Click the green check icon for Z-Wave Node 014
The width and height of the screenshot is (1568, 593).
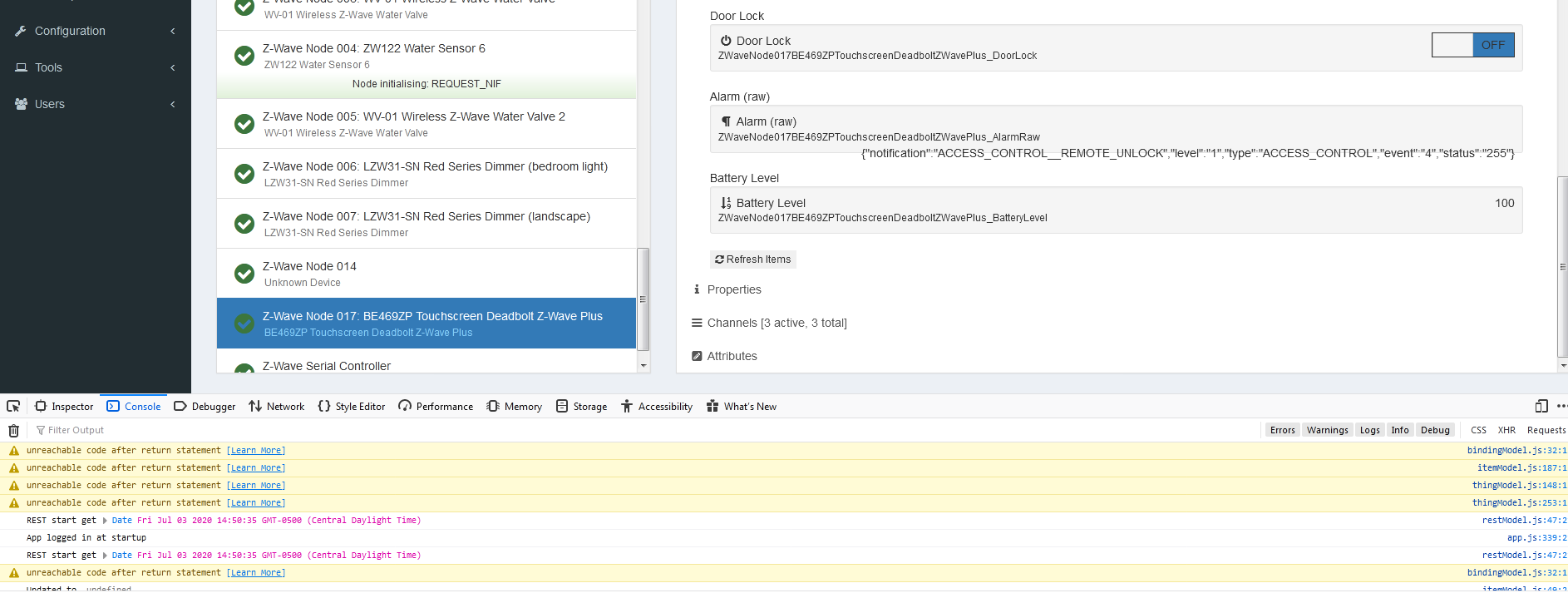[x=244, y=274]
